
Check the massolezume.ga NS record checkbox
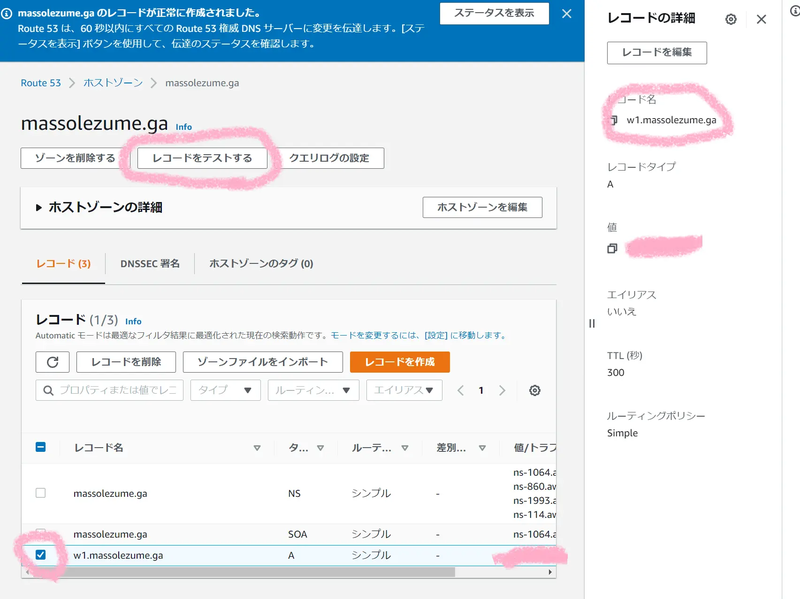(41, 493)
